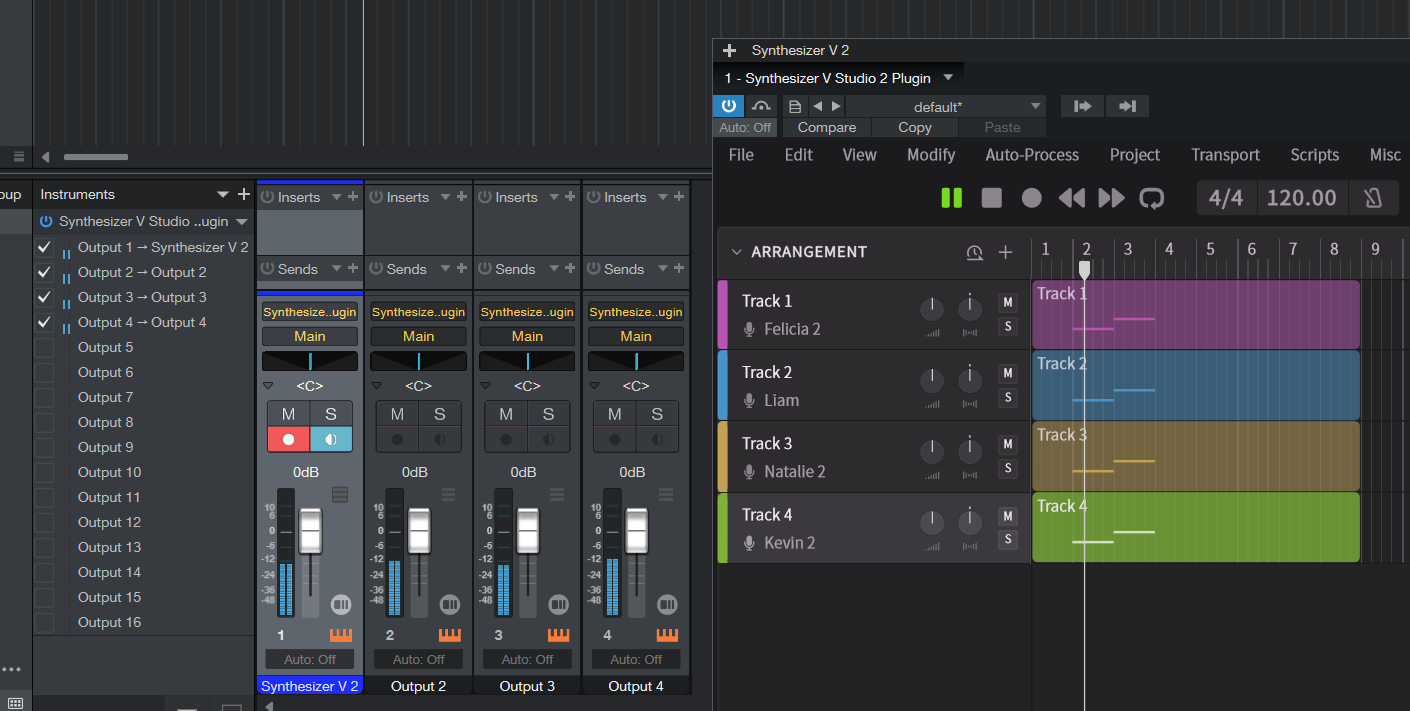Open Inserts dropdown on Output 2 channel
The width and height of the screenshot is (1410, 711).
pos(446,198)
